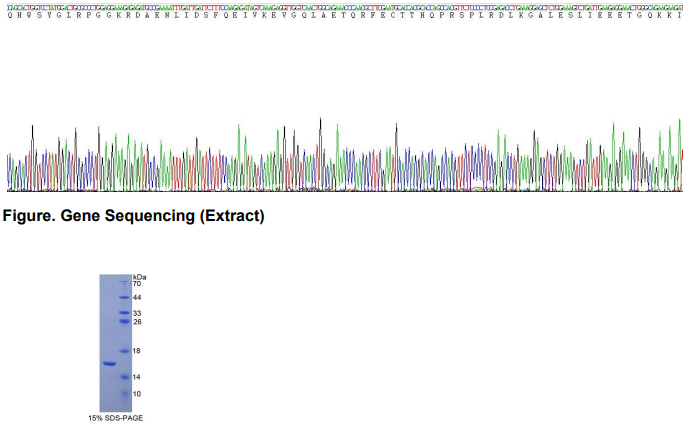Click the SDS-PAGE gel image
Image resolution: width=695 pixels, height=432 pixels.
click(x=115, y=340)
